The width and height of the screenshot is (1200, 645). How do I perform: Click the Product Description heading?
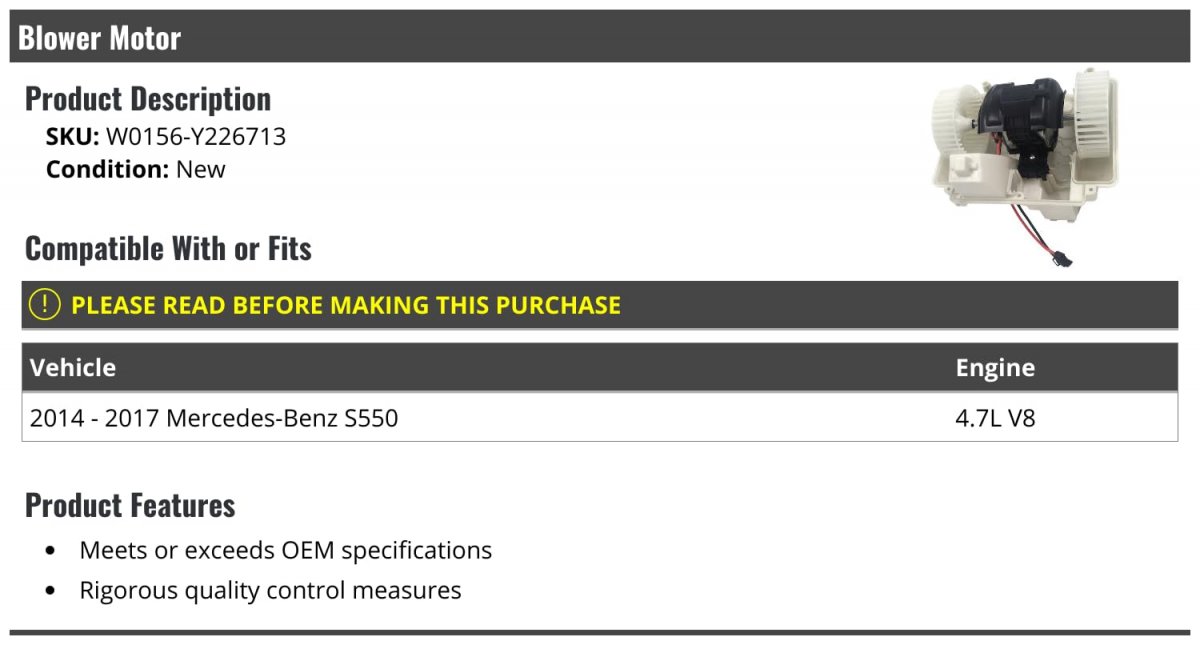[148, 99]
